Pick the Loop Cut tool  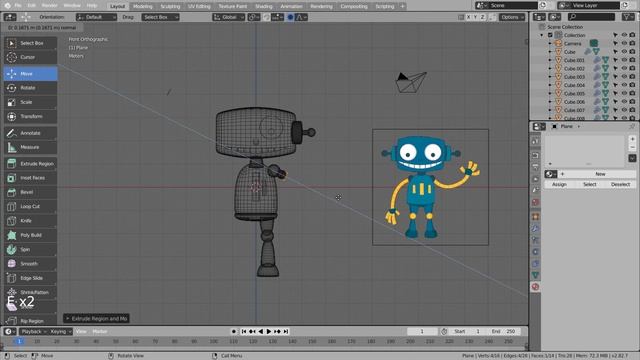tap(31, 207)
